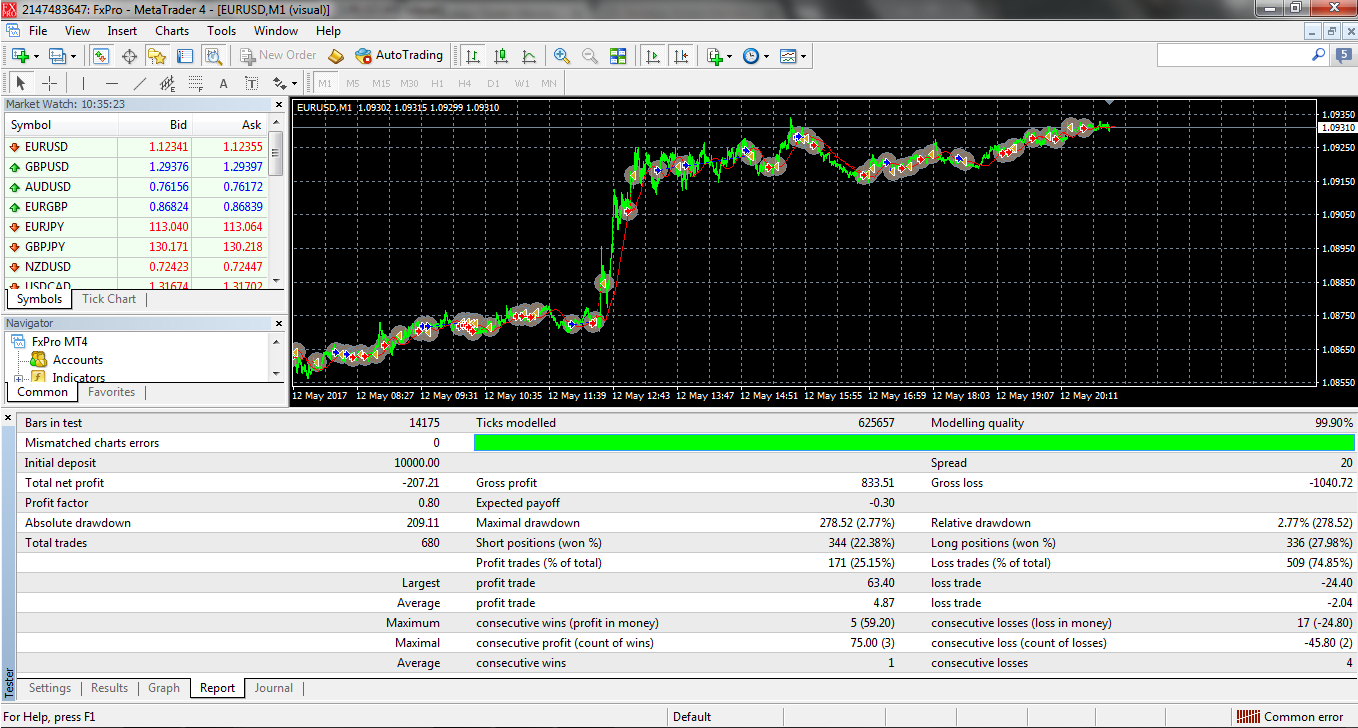The image size is (1358, 728).
Task: Click the notification icon showing 5
Action: coord(1343,56)
